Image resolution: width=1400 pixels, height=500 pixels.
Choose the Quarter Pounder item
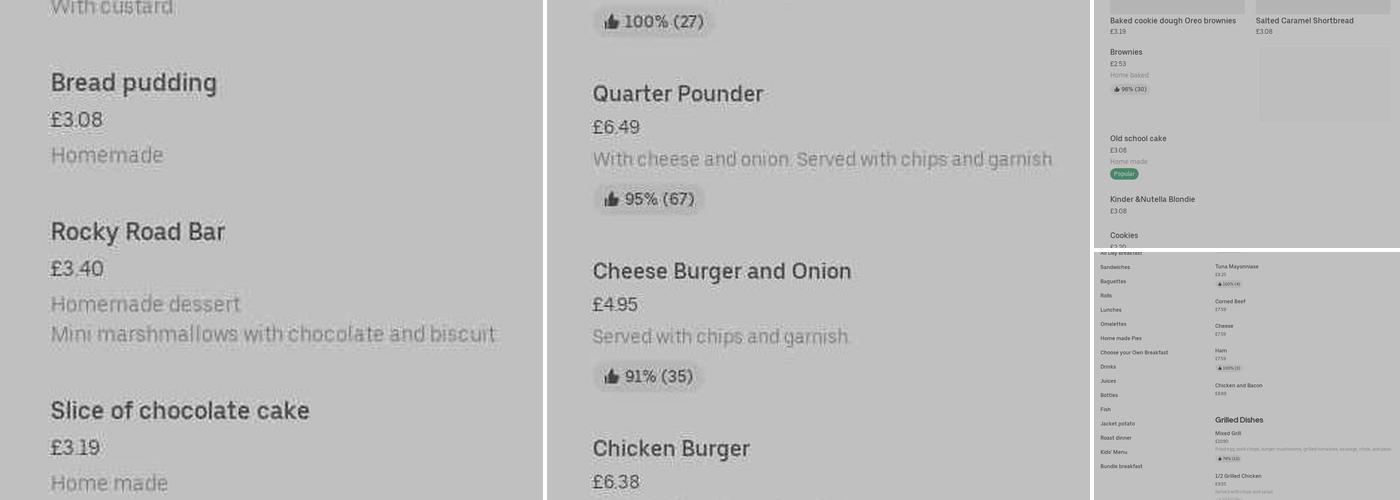click(x=678, y=94)
